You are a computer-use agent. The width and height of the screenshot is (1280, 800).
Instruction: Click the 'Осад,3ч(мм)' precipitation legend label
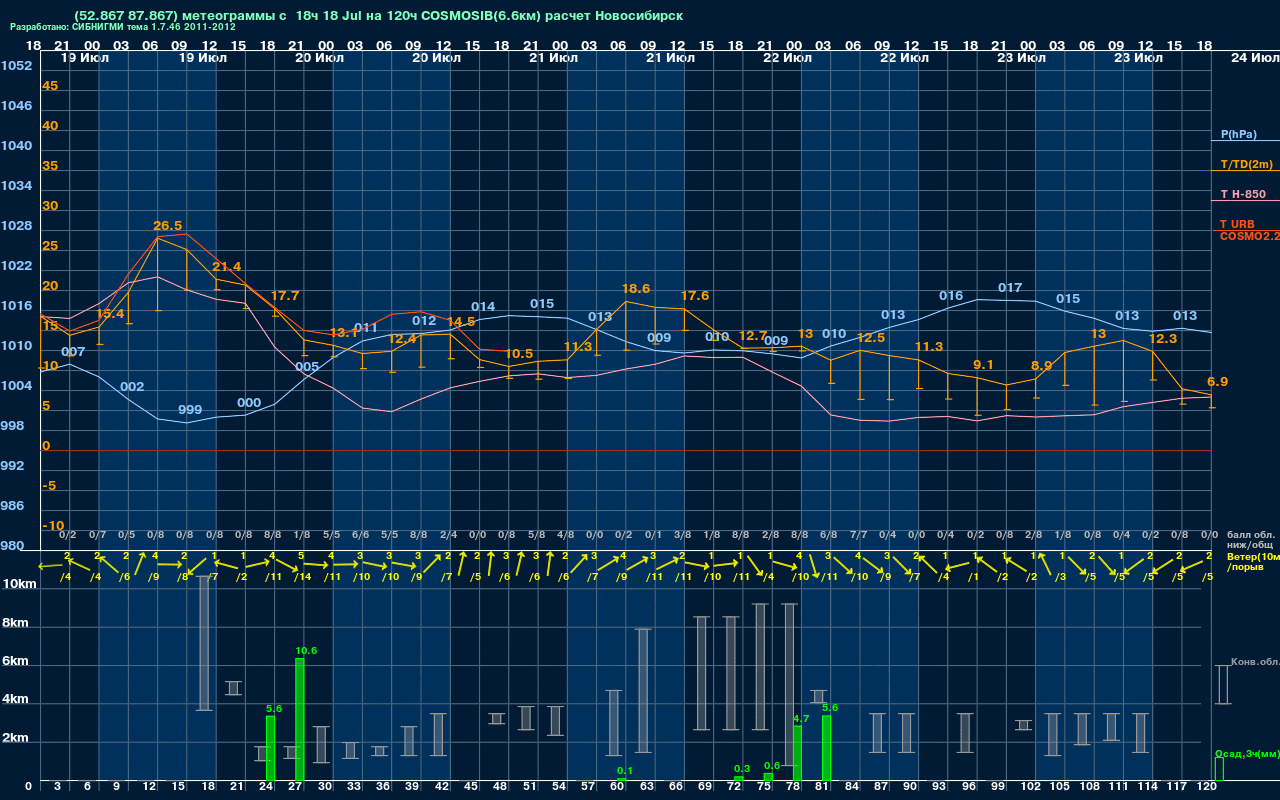click(1247, 754)
